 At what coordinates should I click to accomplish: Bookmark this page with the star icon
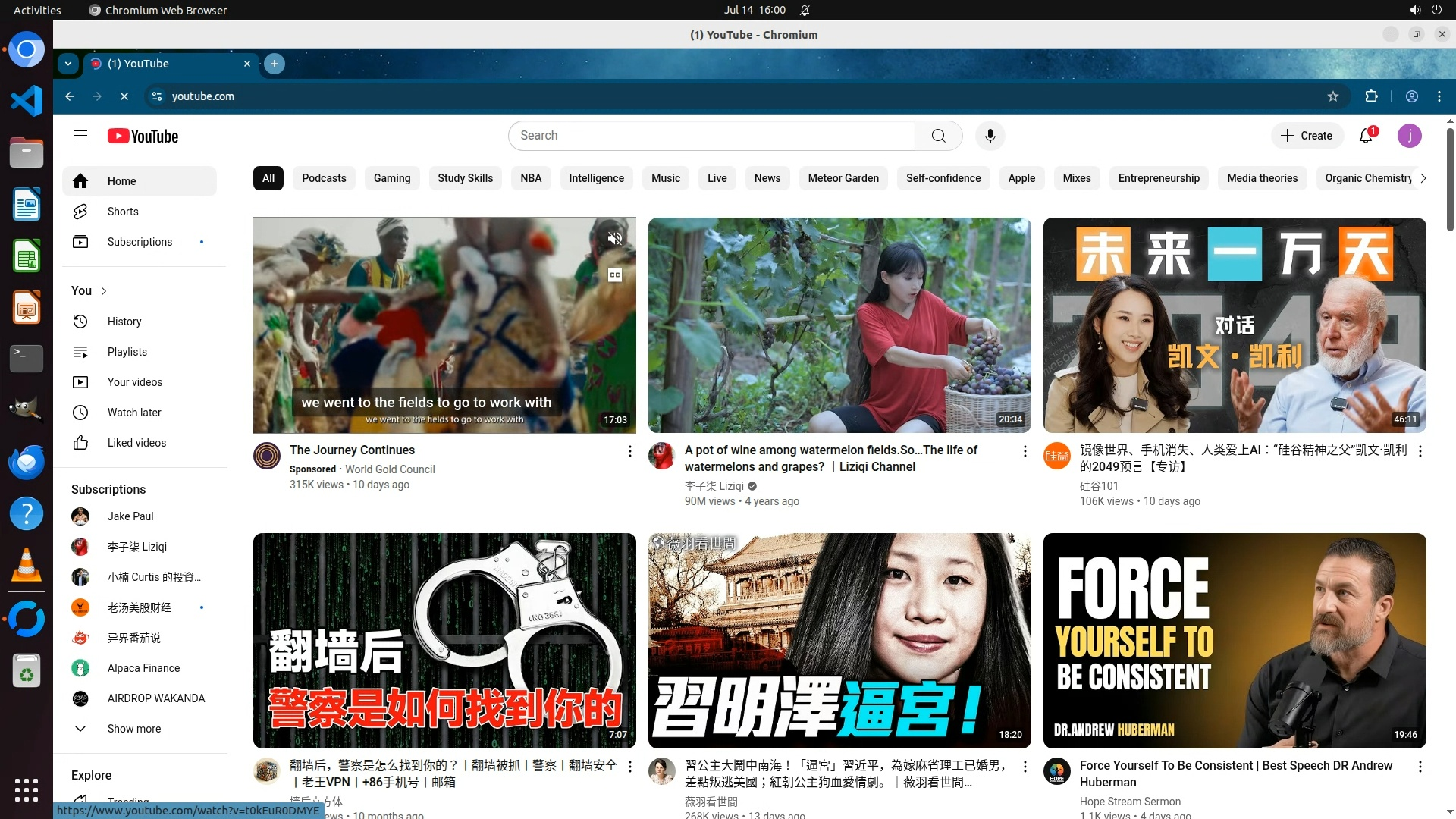point(1333,96)
